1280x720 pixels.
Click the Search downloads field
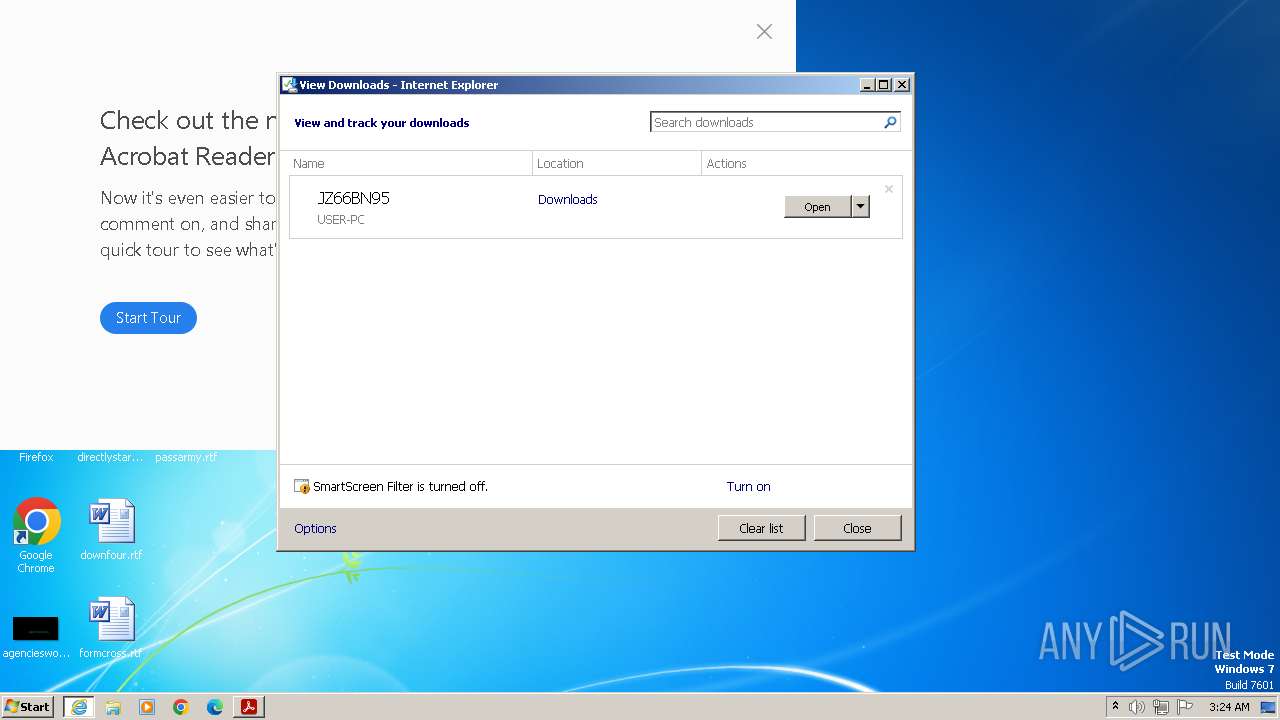pyautogui.click(x=766, y=122)
